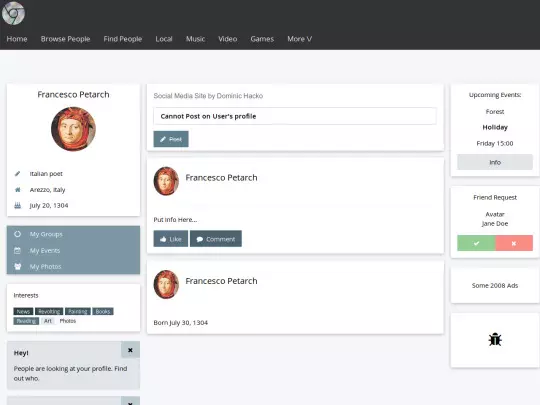Click author name on the Put Info Here post
540x405 pixels.
(x=221, y=178)
